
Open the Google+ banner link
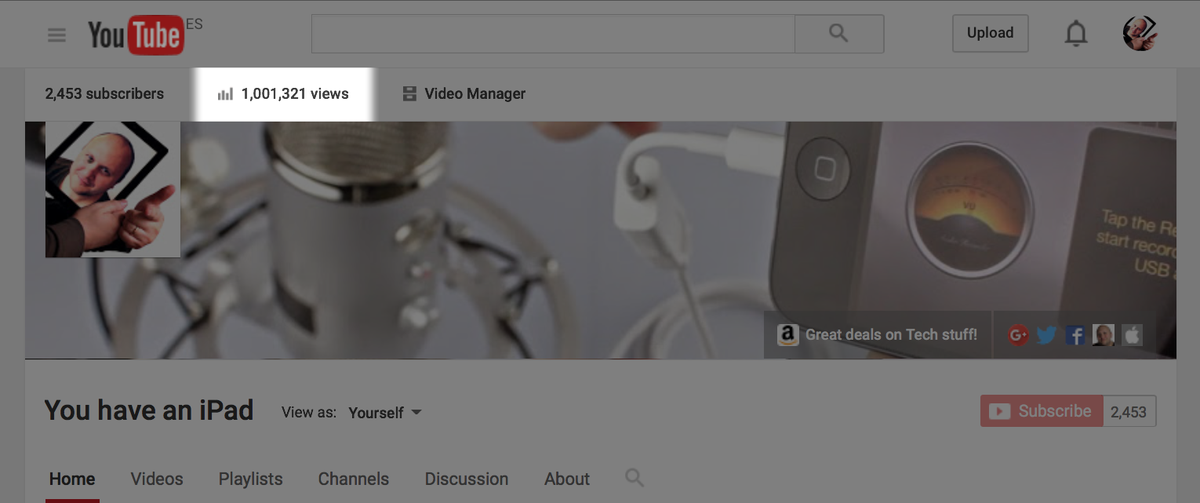click(1019, 336)
